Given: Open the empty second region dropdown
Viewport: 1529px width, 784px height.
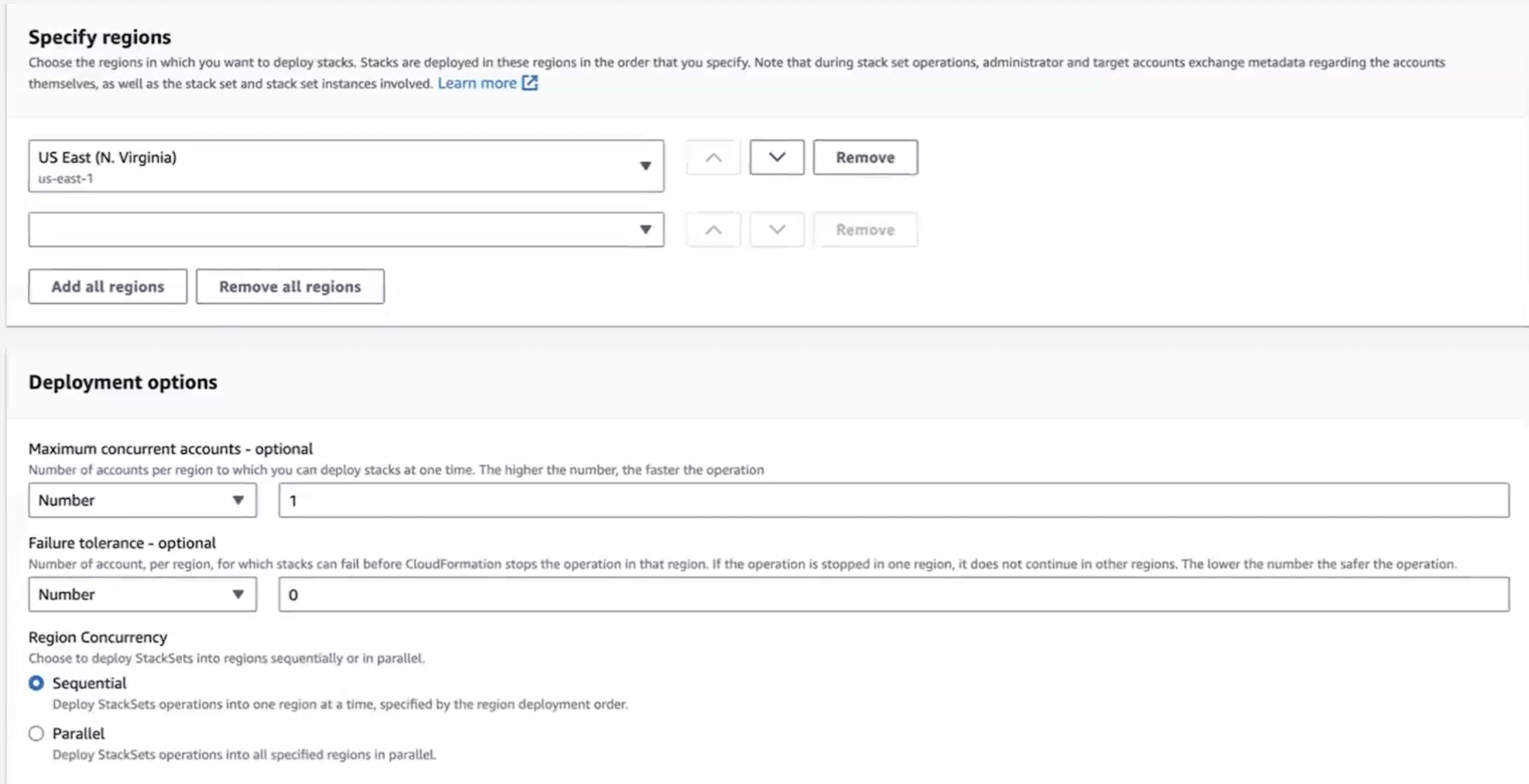Looking at the screenshot, I should (346, 229).
